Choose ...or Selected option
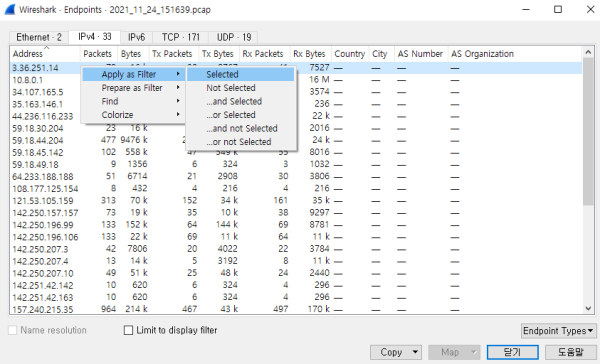 click(x=241, y=114)
